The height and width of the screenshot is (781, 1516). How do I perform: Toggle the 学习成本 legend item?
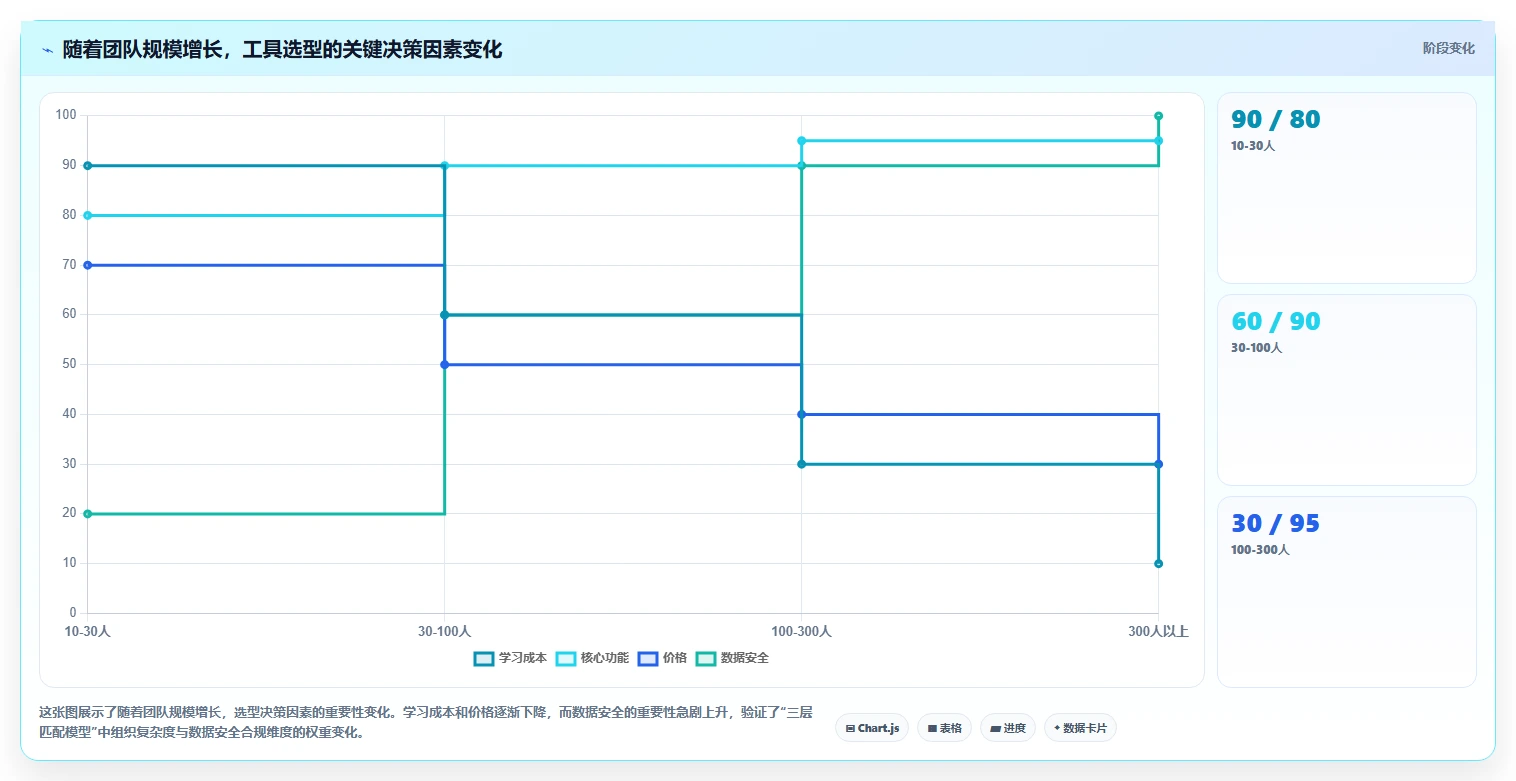(x=510, y=658)
